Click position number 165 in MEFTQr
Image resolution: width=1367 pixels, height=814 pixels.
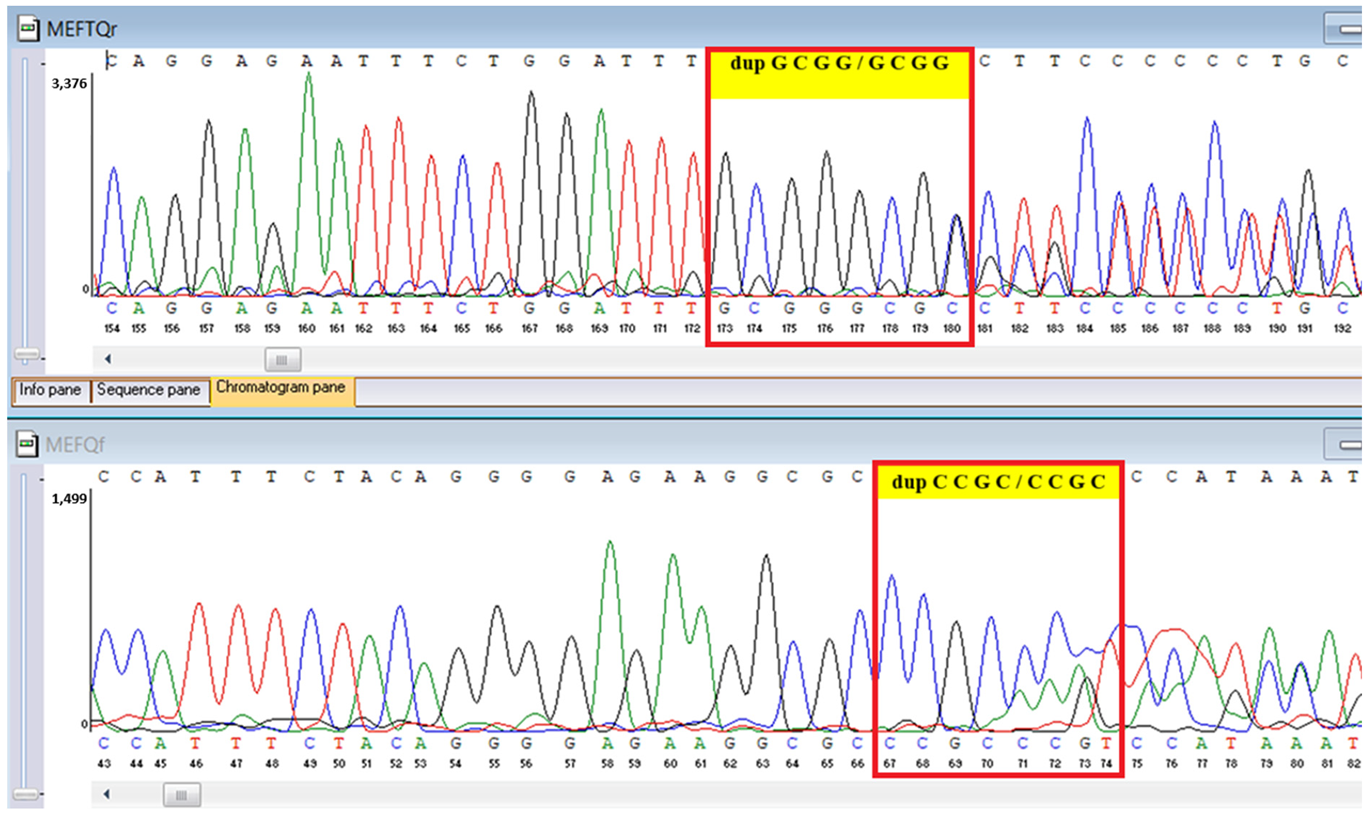coord(462,327)
